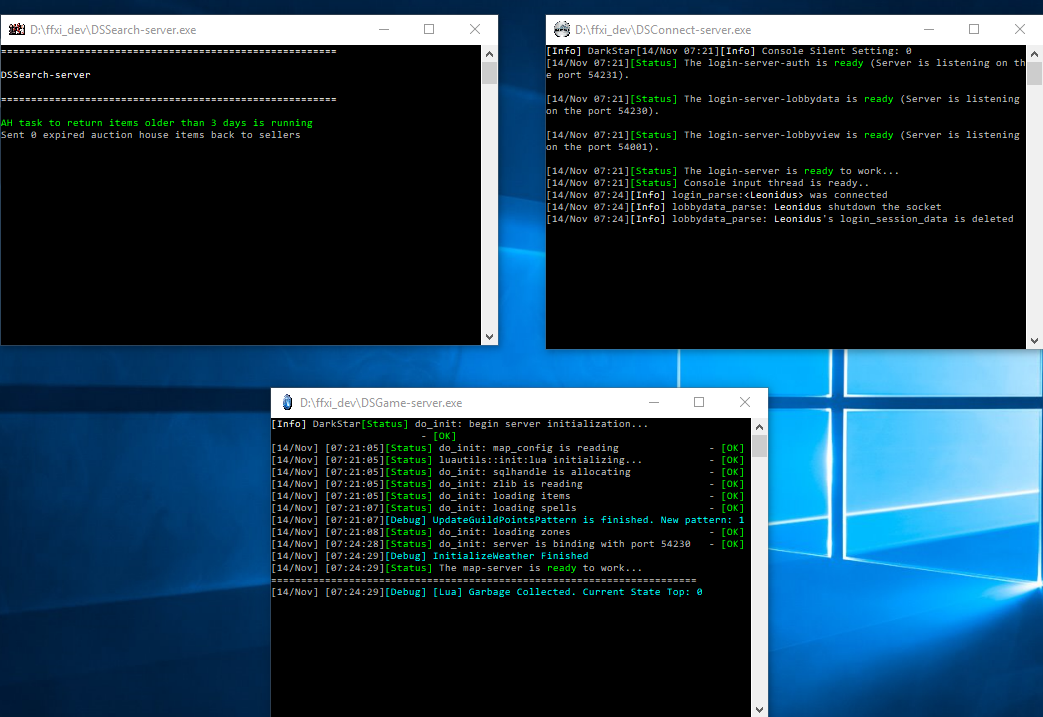Close the DSConnect-server console window
This screenshot has width=1043, height=717.
coord(1019,30)
